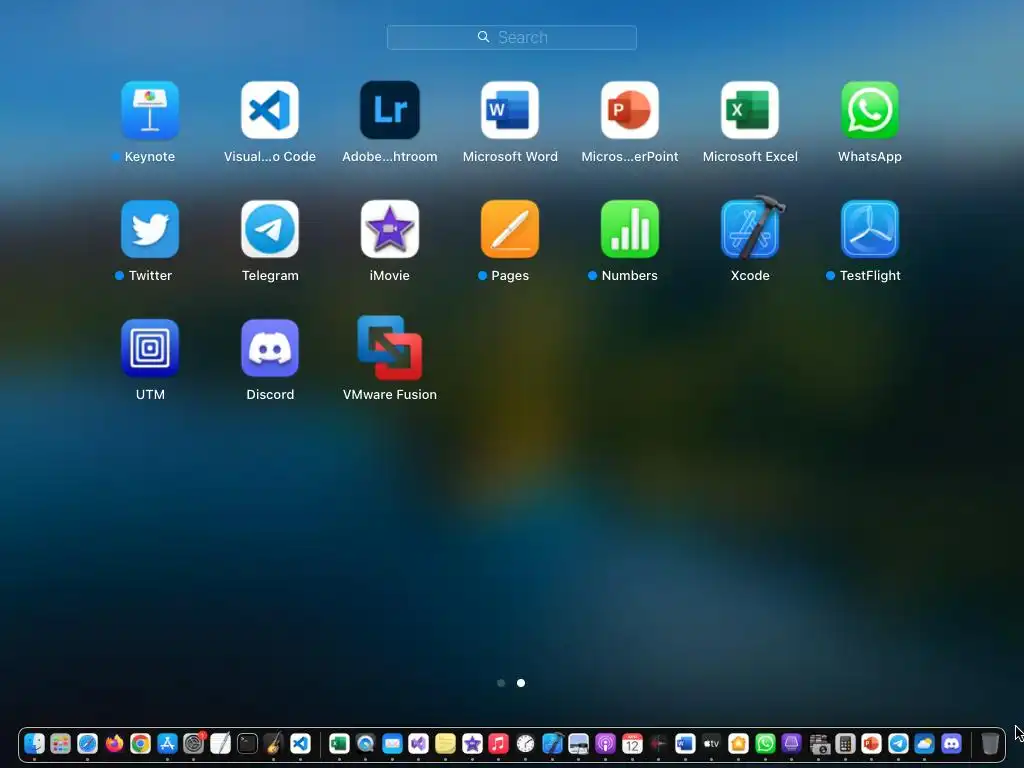Screen dimensions: 1024x768
Task: Click the Launchpad search field
Action: point(511,37)
